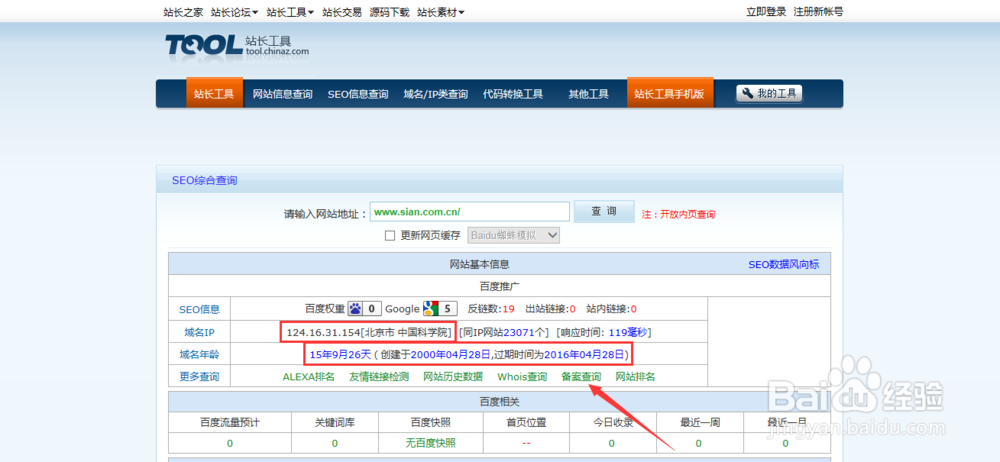Click the 百度推广 row text
The image size is (1000, 462).
pos(499,287)
